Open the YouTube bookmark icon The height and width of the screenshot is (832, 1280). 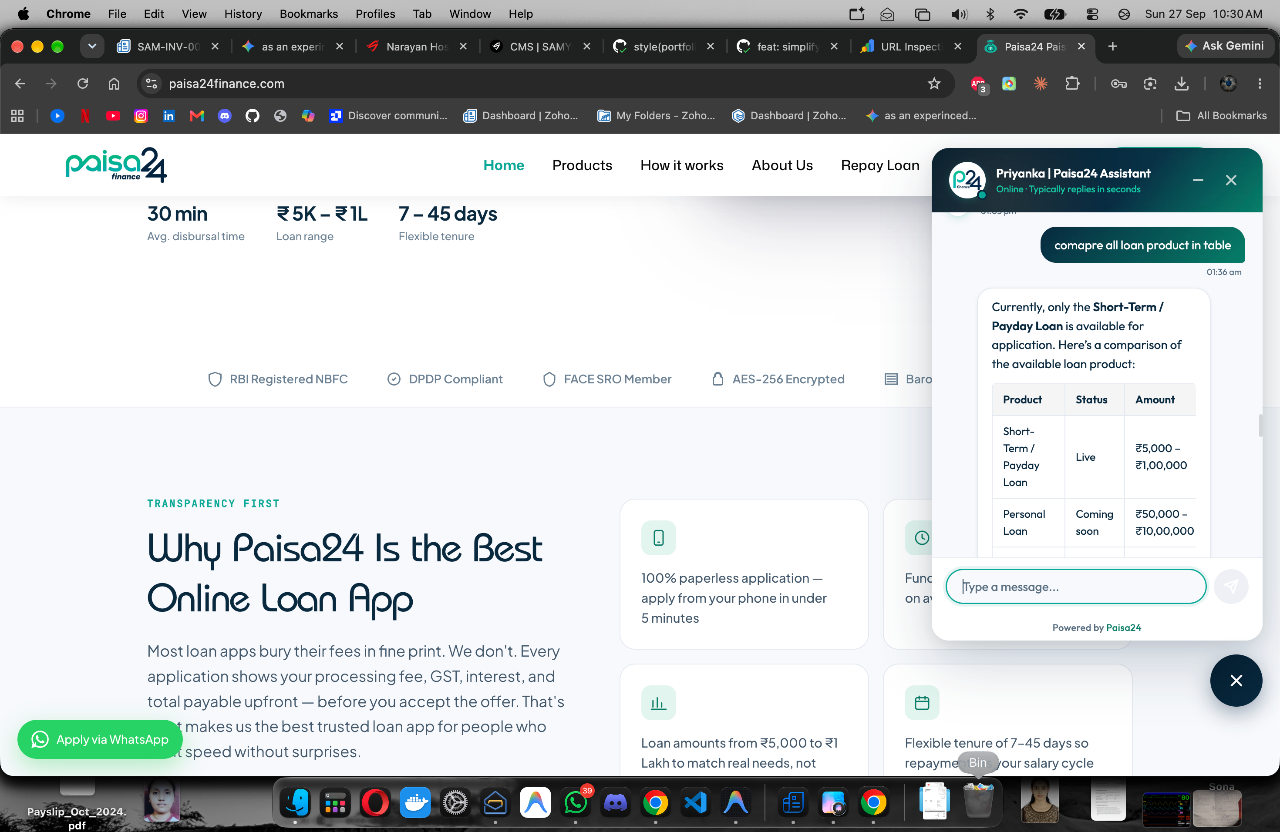113,116
